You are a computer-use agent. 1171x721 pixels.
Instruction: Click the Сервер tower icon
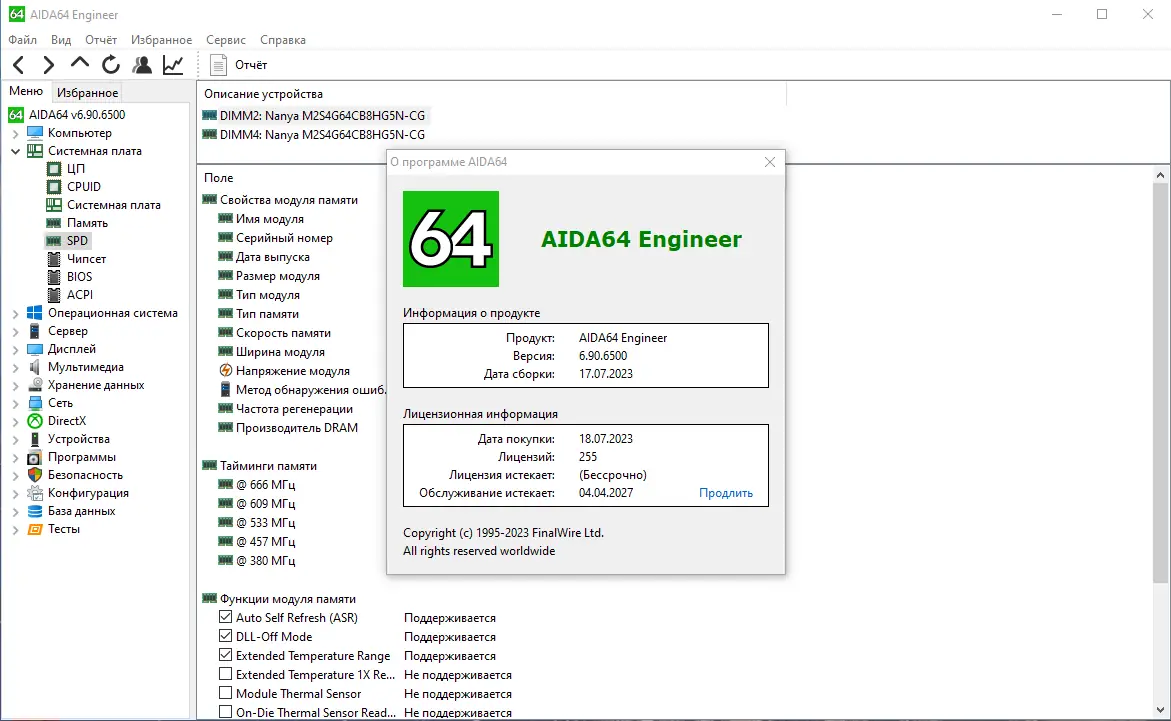34,331
